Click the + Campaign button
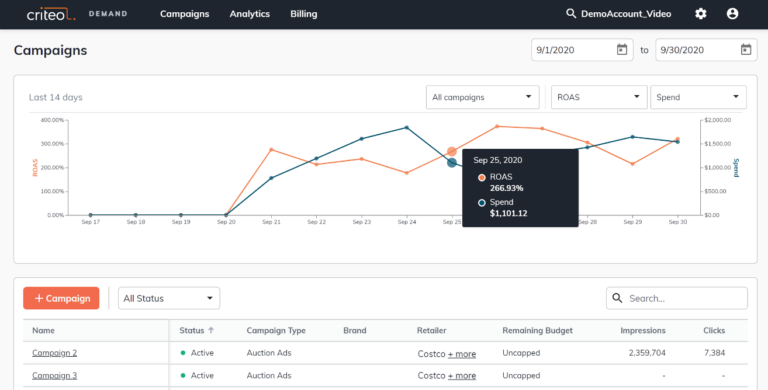Viewport: 768px width, 390px height. pos(61,298)
